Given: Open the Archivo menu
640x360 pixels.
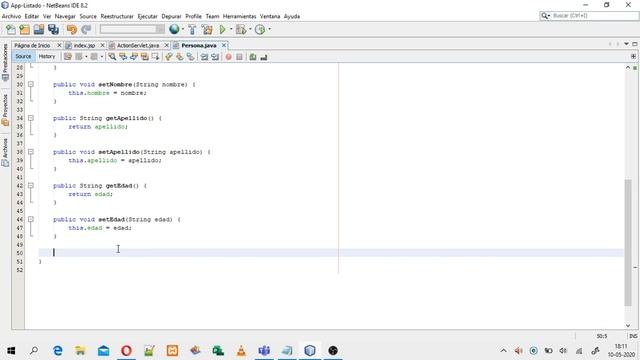Looking at the screenshot, I should pyautogui.click(x=11, y=16).
